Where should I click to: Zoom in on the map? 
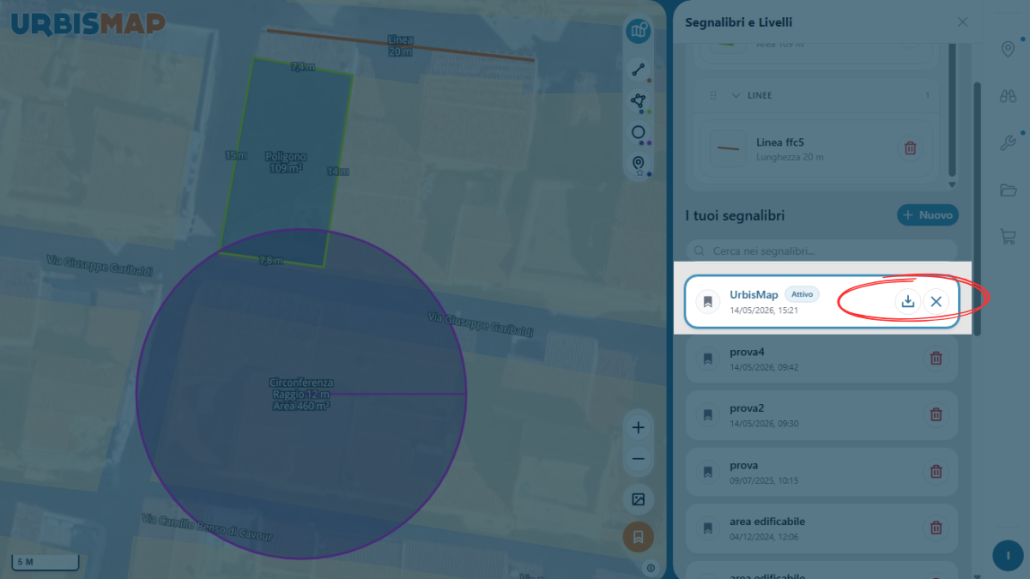(638, 428)
